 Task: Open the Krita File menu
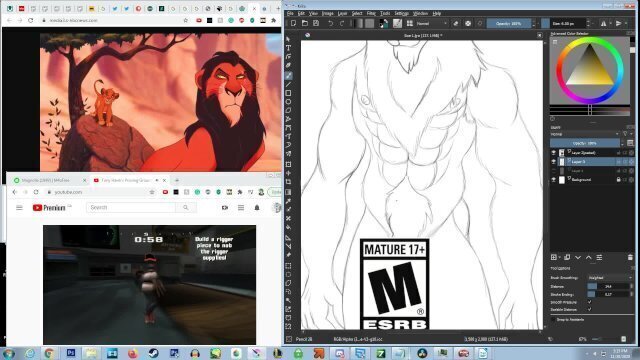[290, 13]
